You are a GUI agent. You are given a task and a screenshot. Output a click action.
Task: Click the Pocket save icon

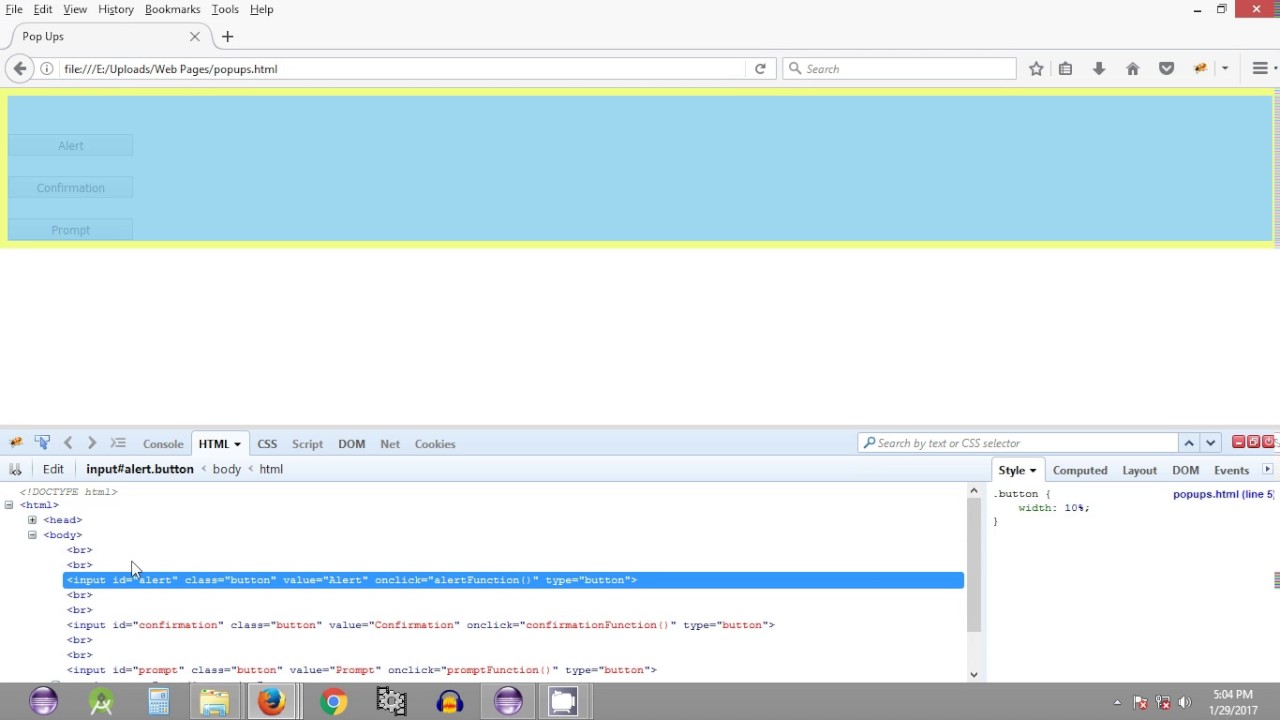pos(1166,69)
